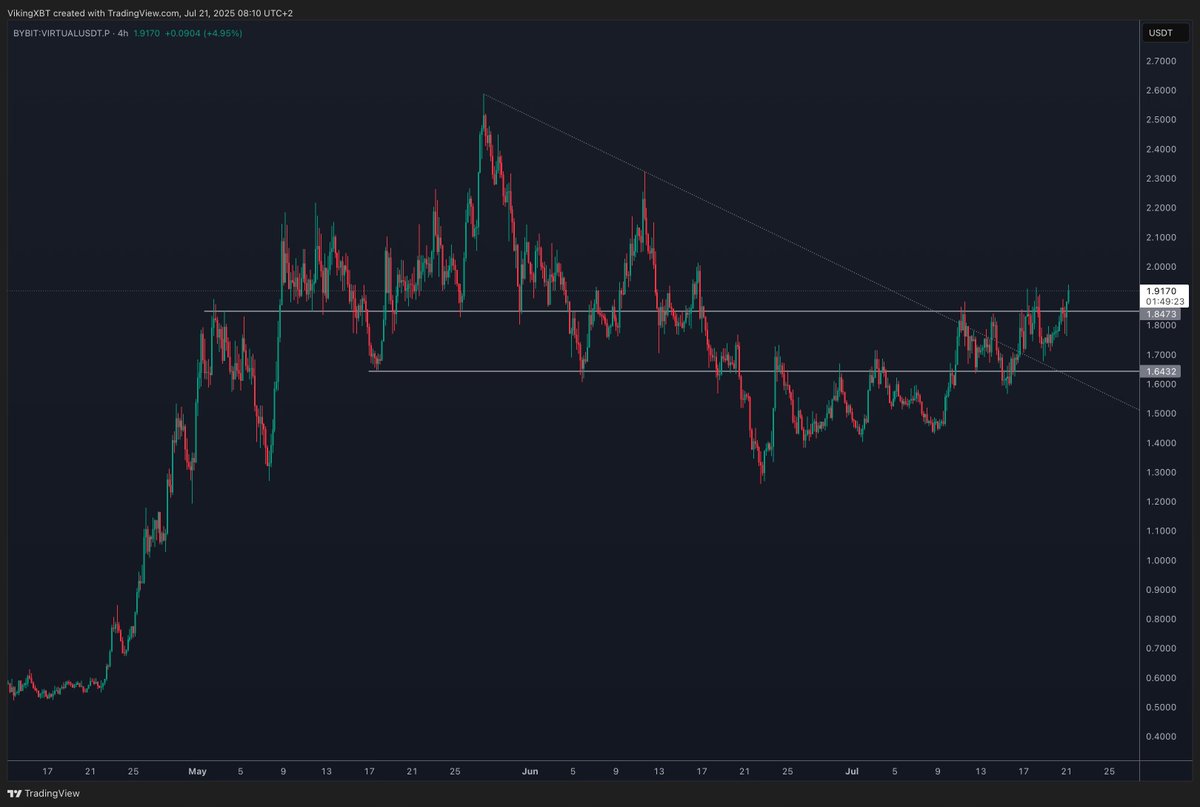The height and width of the screenshot is (807, 1200).
Task: Click the 0.4000 price axis label
Action: (x=1160, y=737)
